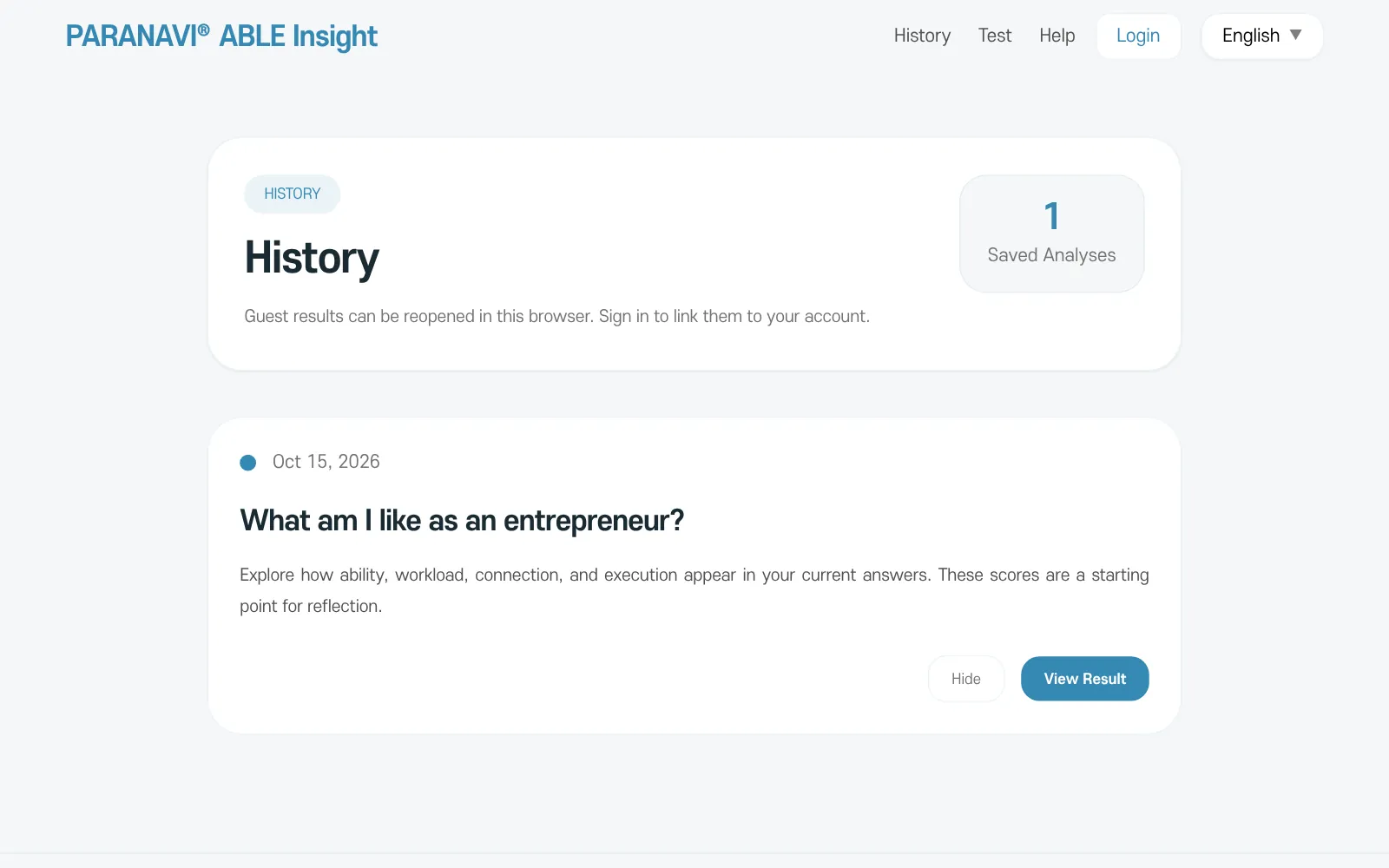The width and height of the screenshot is (1389, 868).
Task: Click the 'Guest results can be reopened' note
Action: (556, 316)
